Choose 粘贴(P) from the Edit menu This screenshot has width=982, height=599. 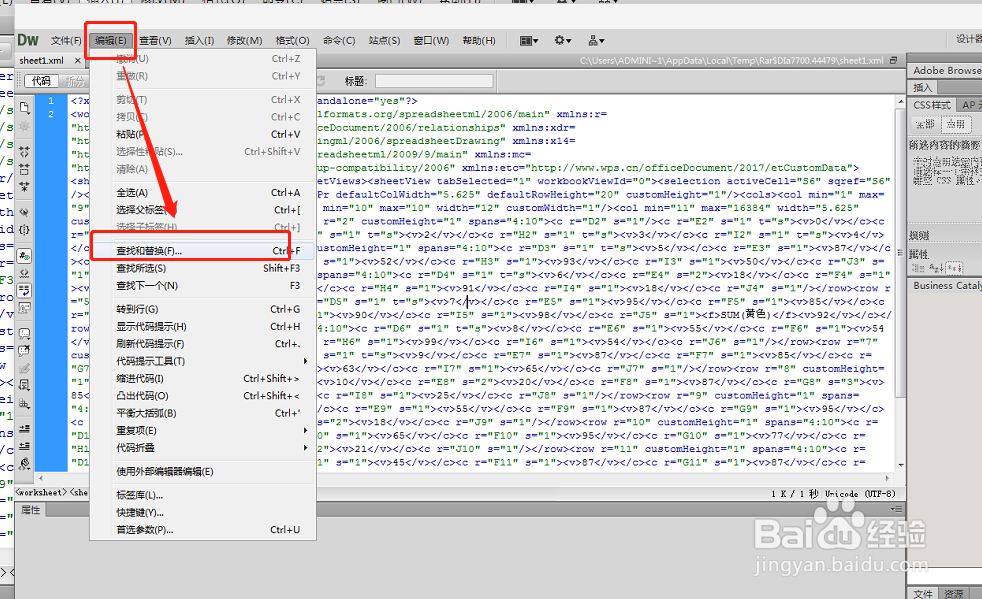pos(202,134)
